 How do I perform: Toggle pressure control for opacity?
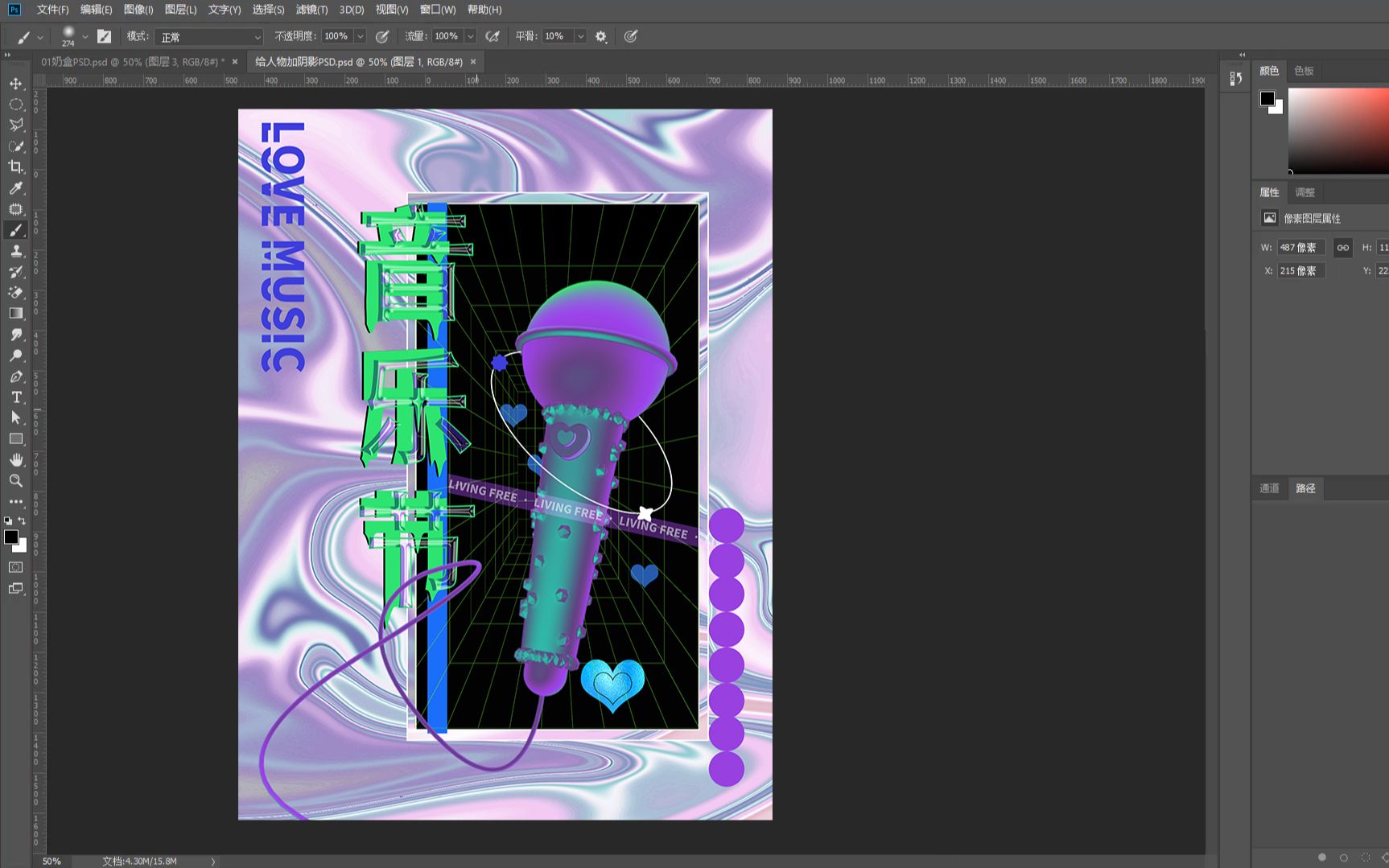tap(382, 36)
